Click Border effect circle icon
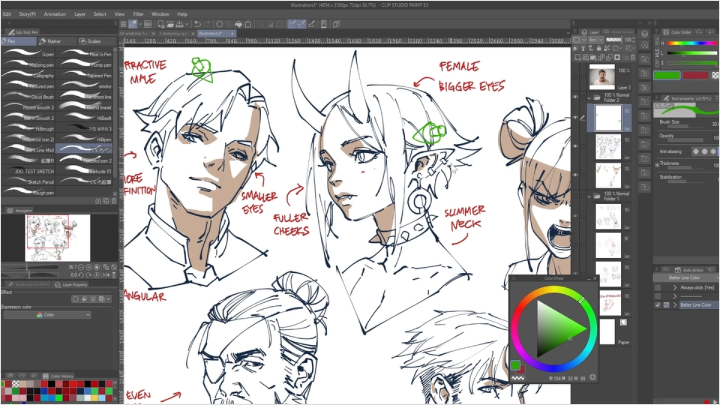Image resolution: width=720 pixels, height=405 pixels. point(76,299)
